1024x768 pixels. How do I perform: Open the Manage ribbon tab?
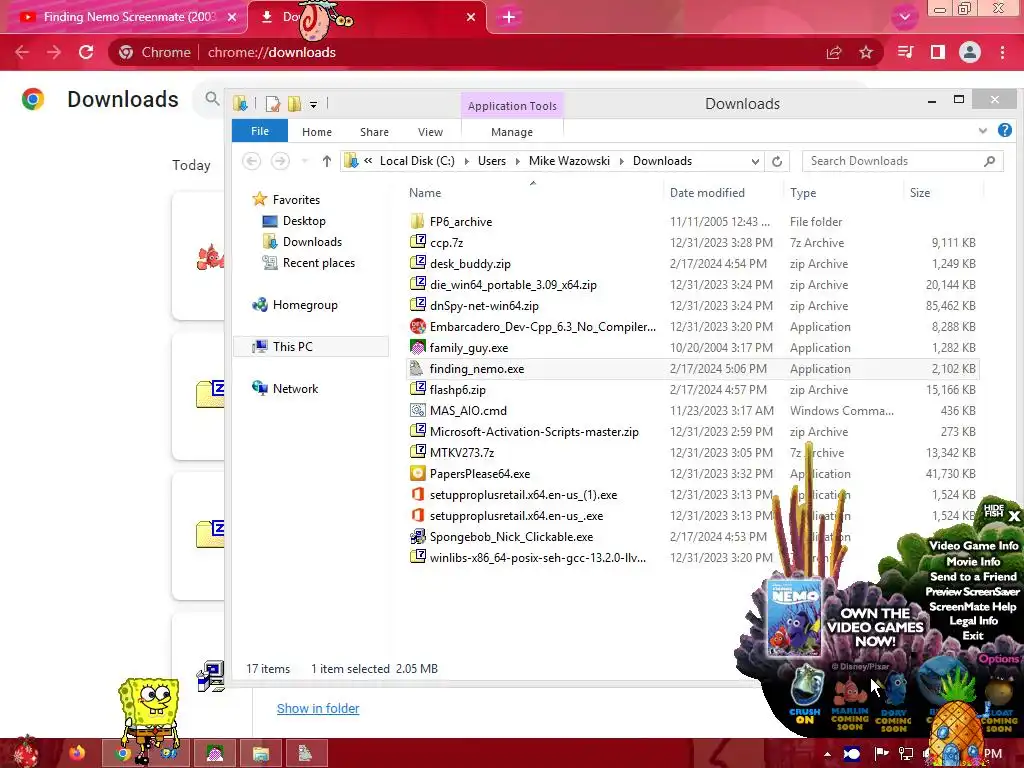tap(512, 132)
